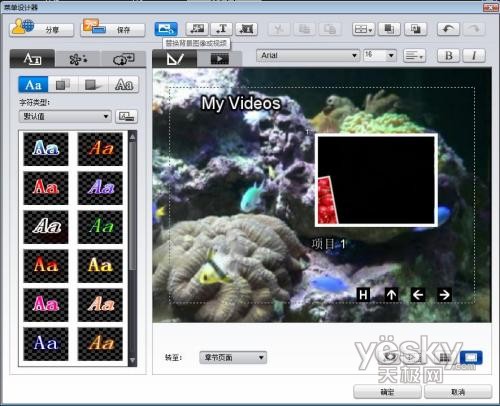Open the font size 16 dropdown

point(379,55)
